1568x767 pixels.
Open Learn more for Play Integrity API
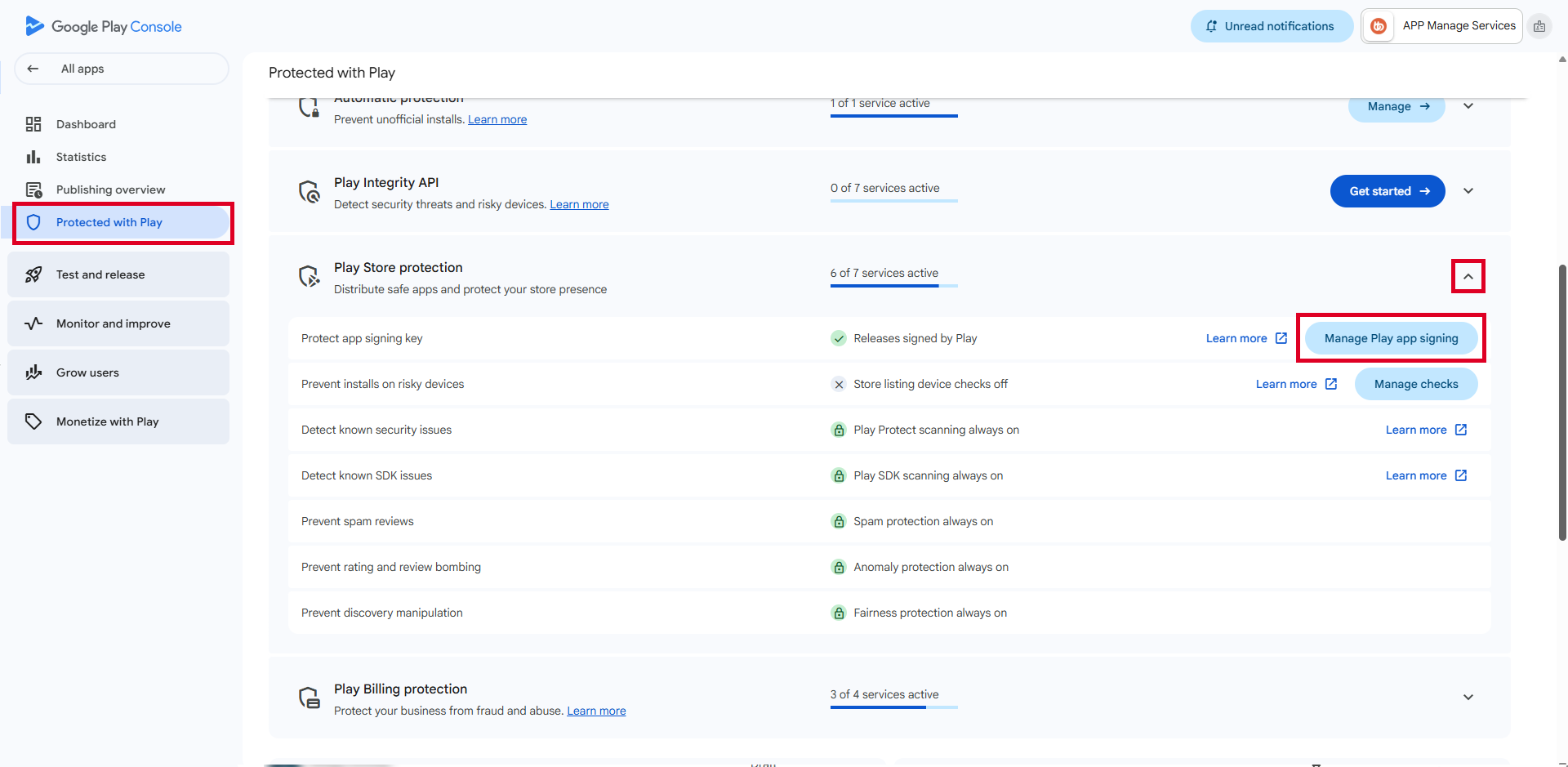pyautogui.click(x=579, y=204)
